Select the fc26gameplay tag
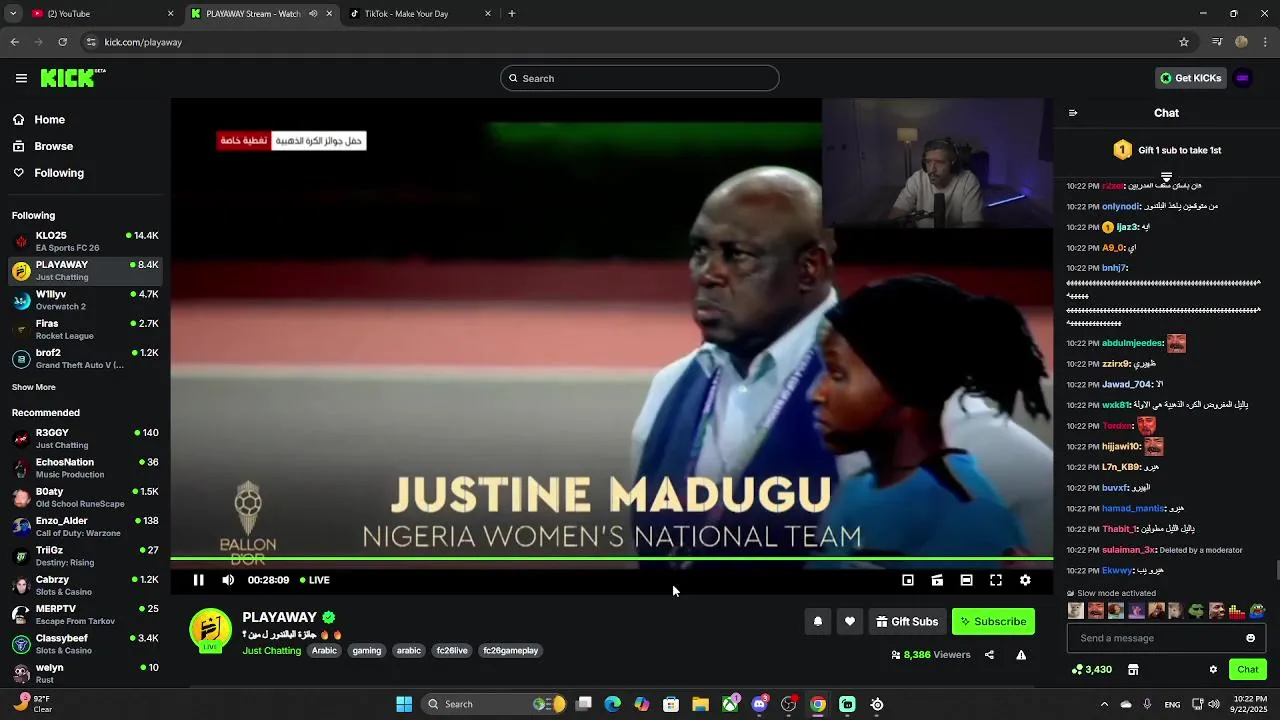1280x720 pixels. 511,651
